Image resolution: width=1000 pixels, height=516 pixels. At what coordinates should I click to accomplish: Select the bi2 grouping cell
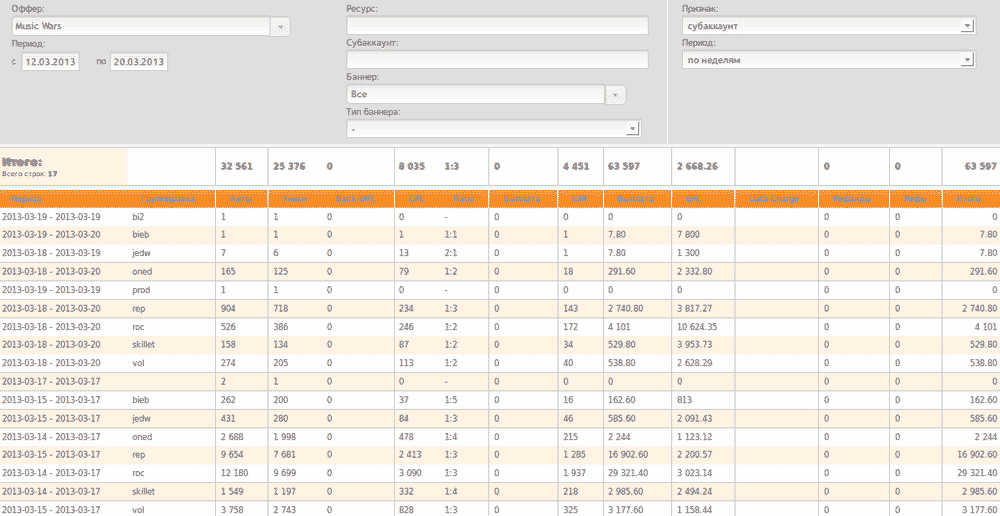(x=138, y=217)
